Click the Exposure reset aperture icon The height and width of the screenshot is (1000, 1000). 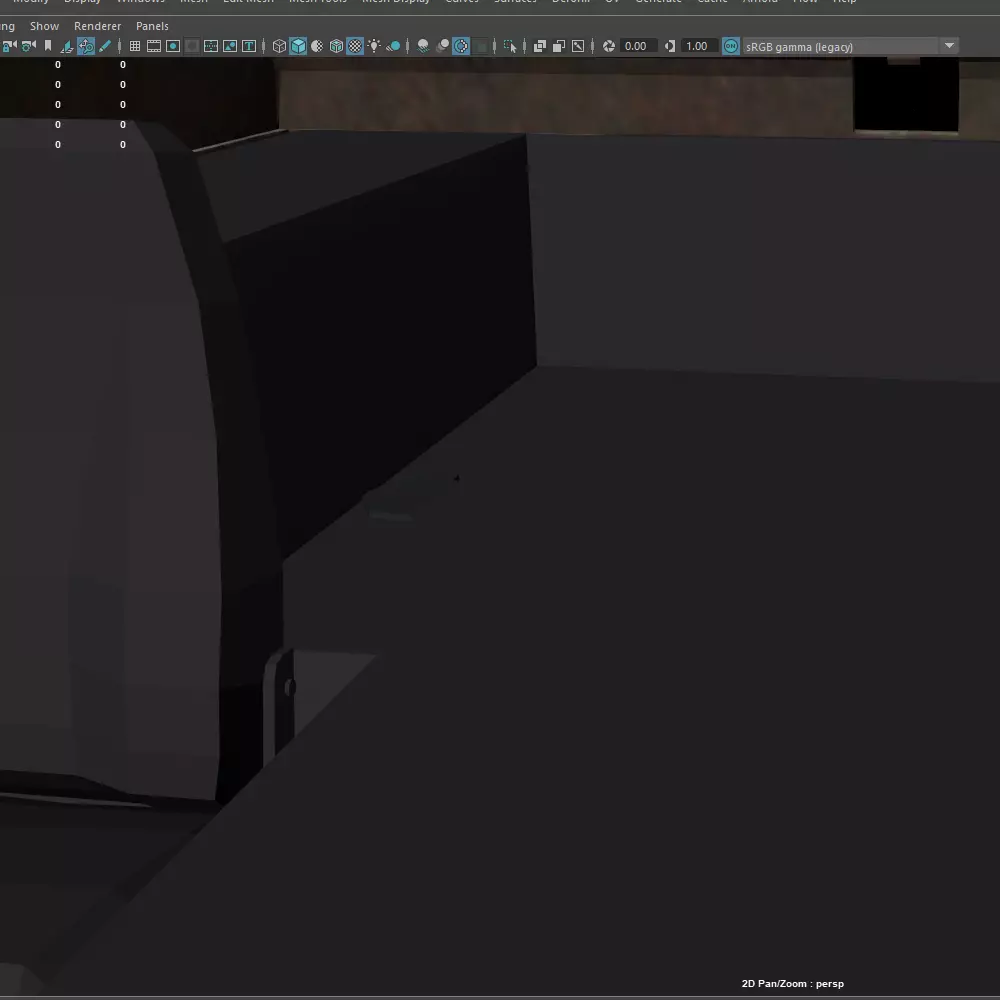coord(609,46)
